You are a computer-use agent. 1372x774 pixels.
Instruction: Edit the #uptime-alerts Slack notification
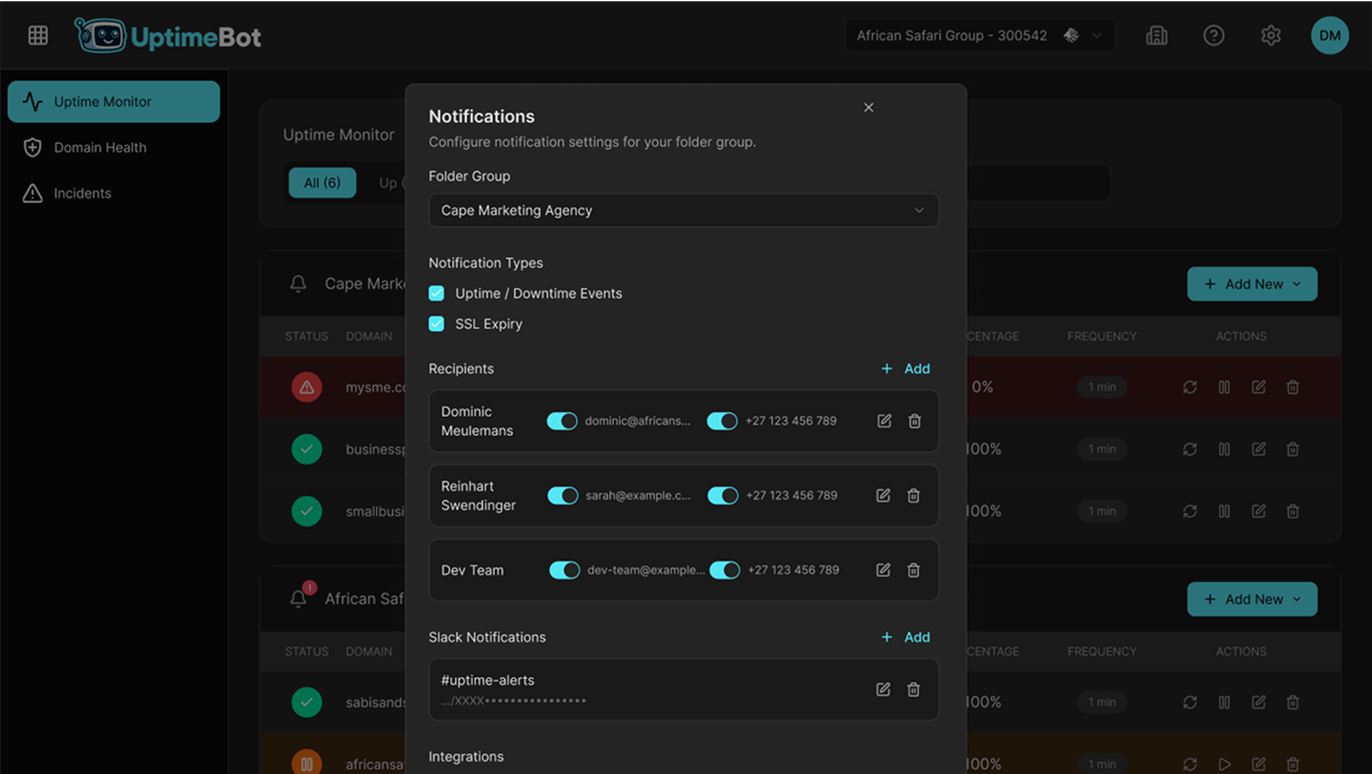pyautogui.click(x=883, y=689)
